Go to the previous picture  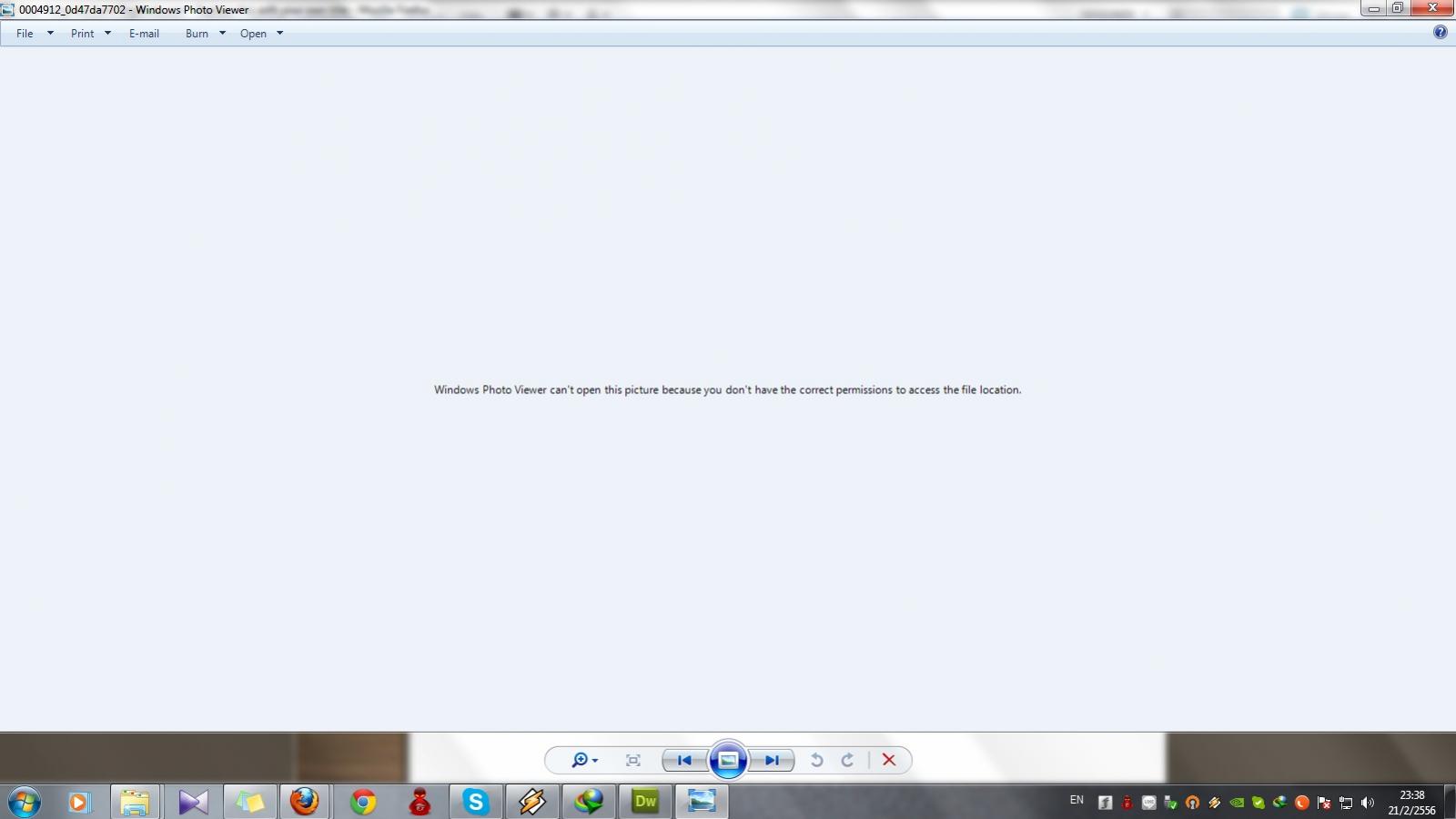(x=684, y=760)
